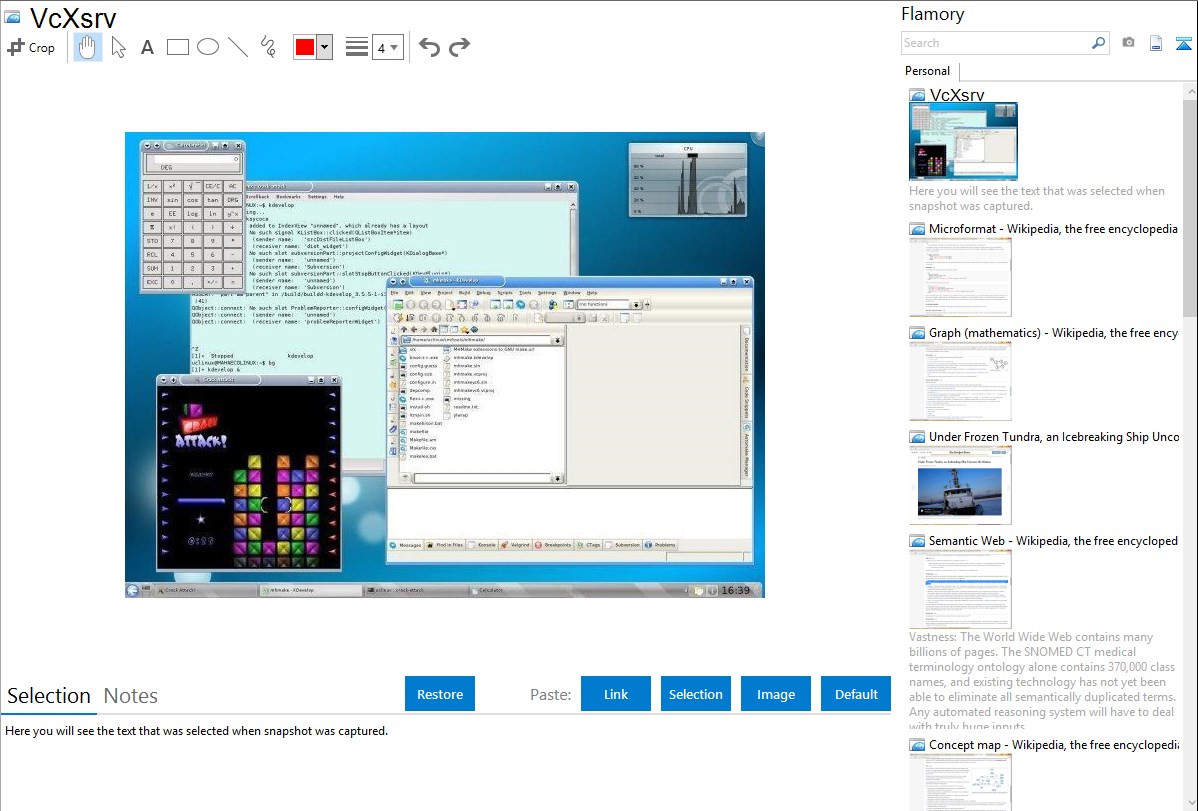The height and width of the screenshot is (811, 1198).
Task: Click the VcXsrv title icon
Action: (x=13, y=17)
